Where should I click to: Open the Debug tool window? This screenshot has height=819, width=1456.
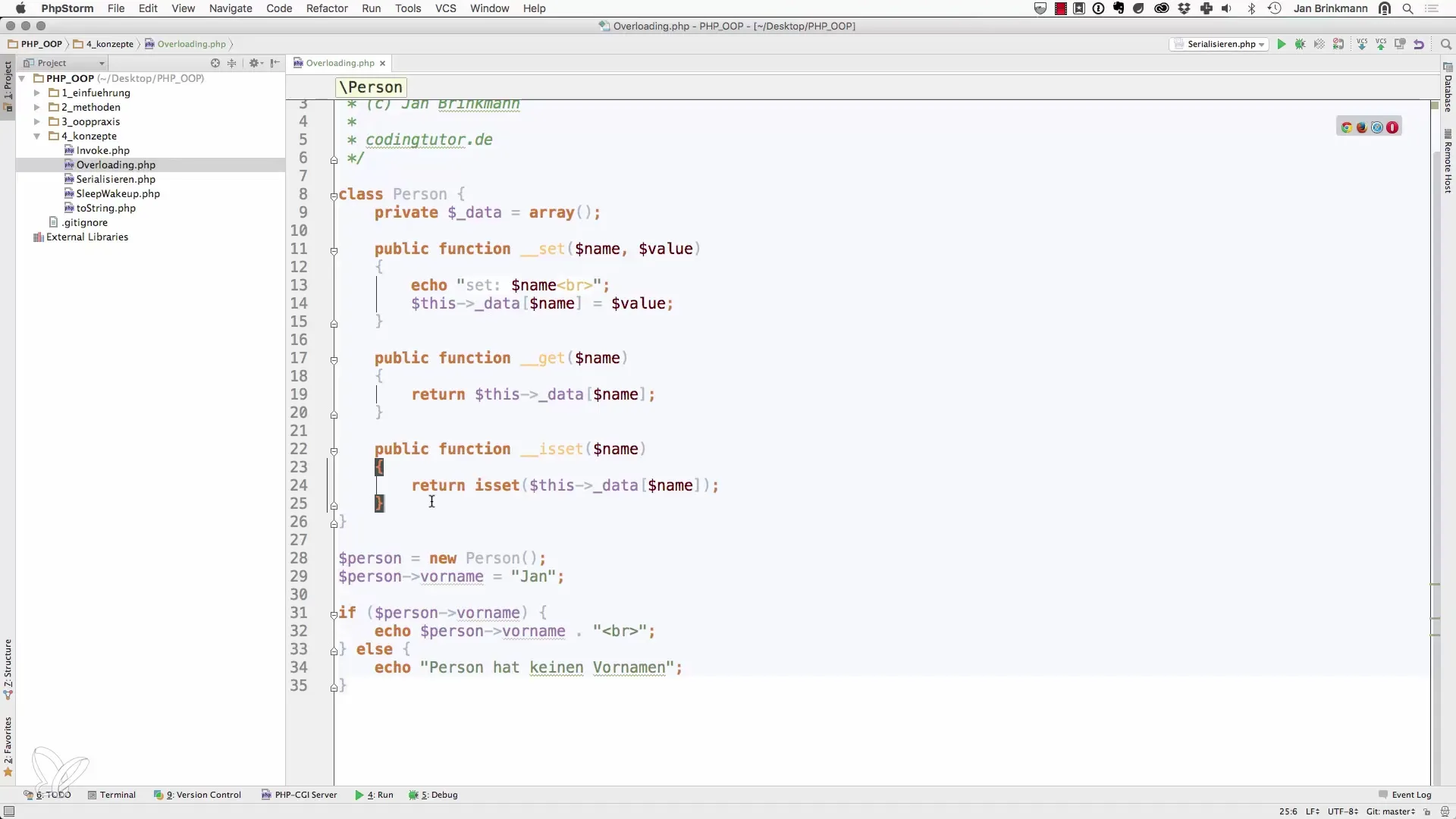(433, 795)
